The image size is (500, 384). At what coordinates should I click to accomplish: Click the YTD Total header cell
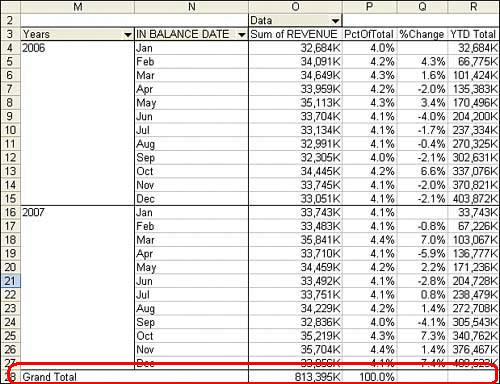[x=473, y=34]
